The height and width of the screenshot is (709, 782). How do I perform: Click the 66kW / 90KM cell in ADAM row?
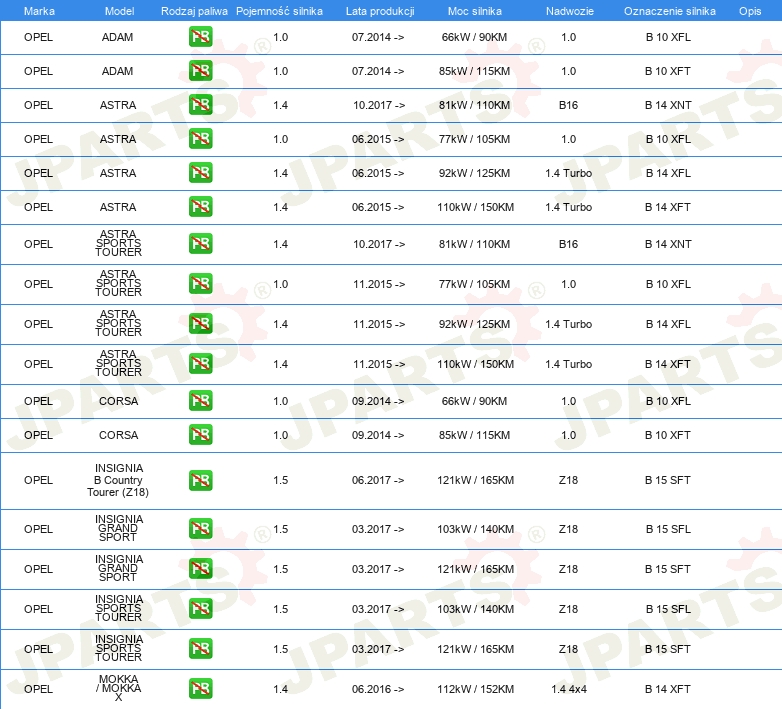tap(474, 37)
